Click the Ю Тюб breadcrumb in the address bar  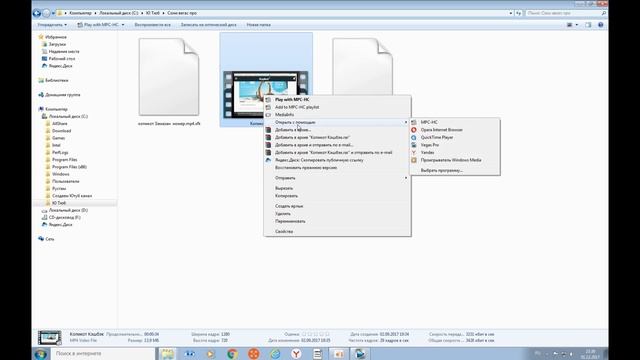pyautogui.click(x=153, y=13)
